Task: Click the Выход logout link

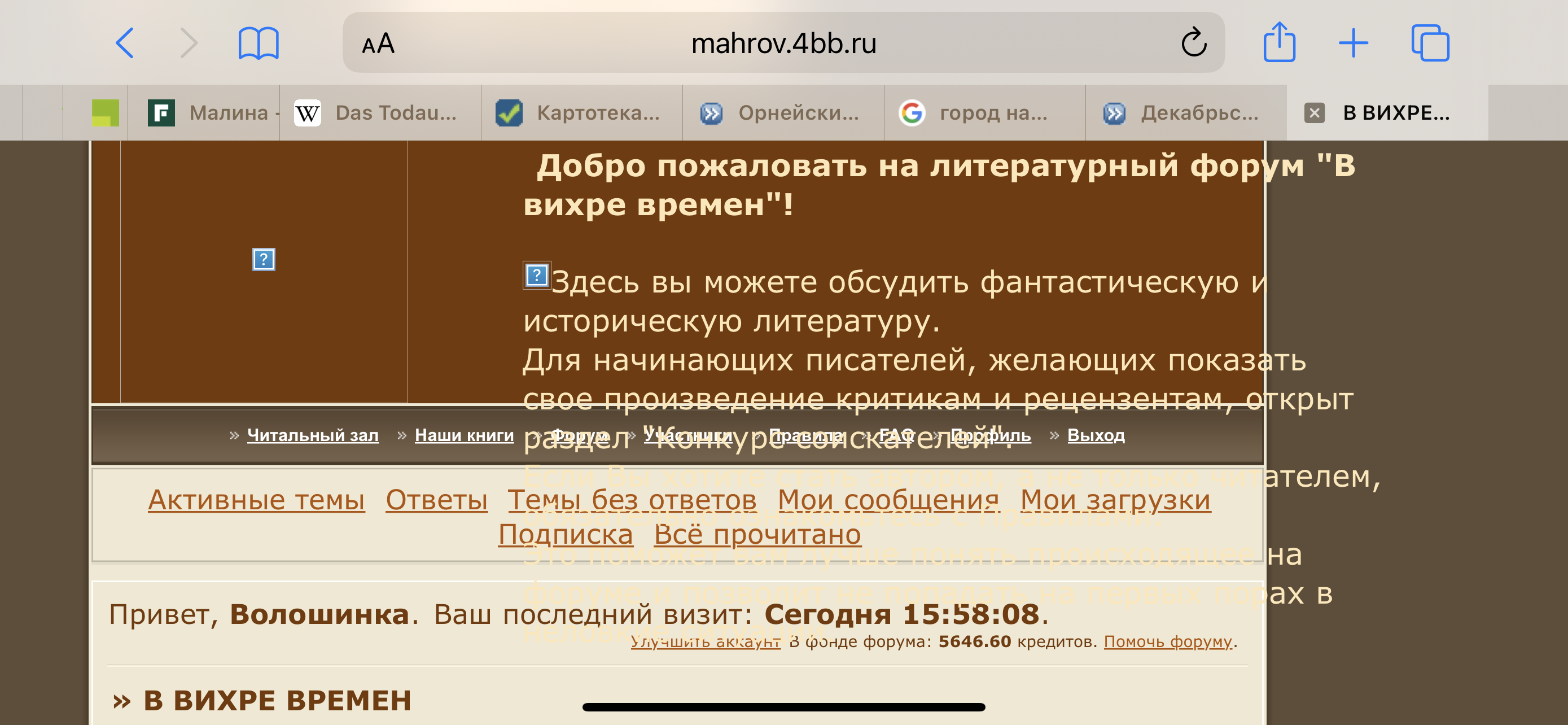Action: (1096, 435)
